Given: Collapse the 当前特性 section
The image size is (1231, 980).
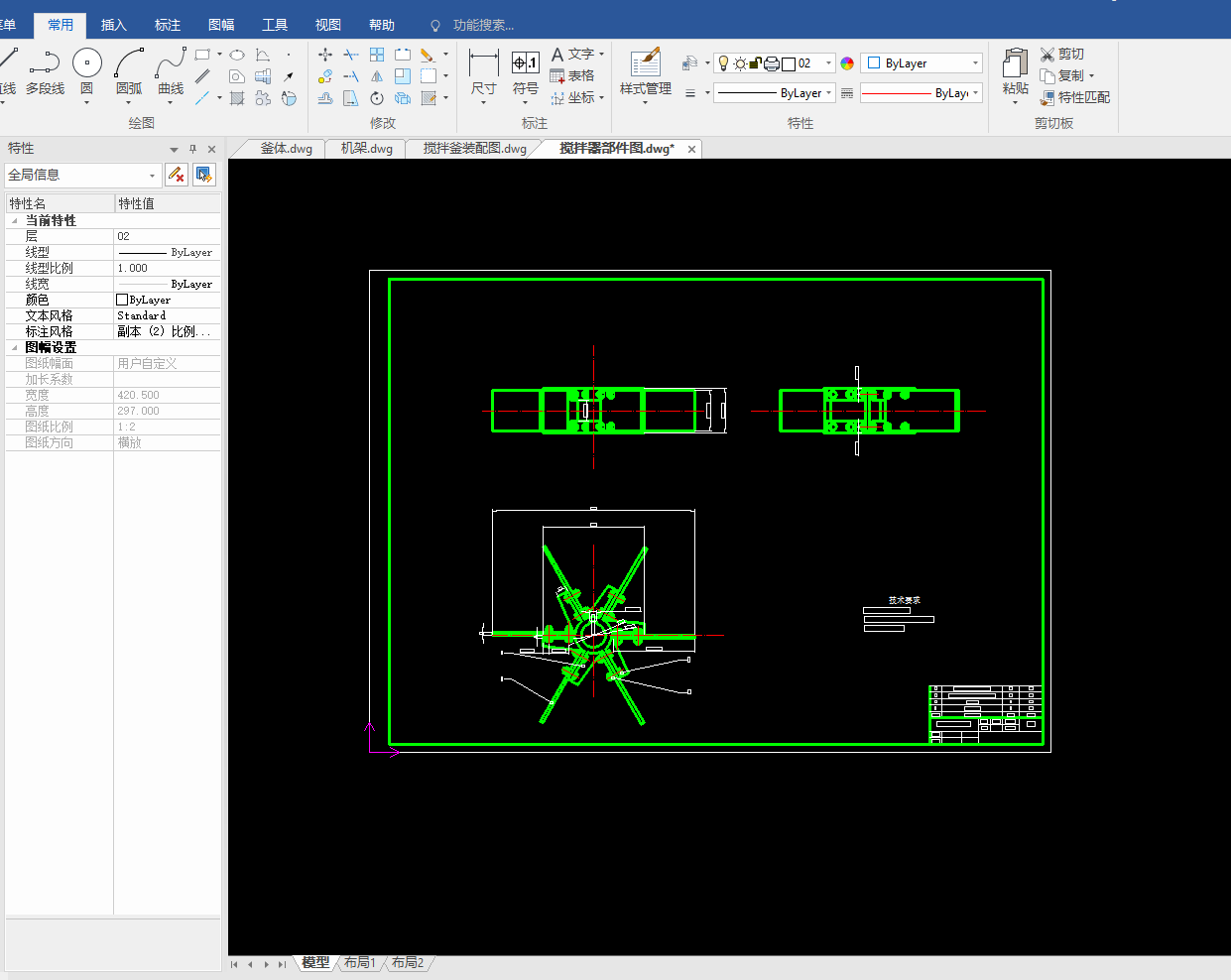Looking at the screenshot, I should [x=15, y=221].
